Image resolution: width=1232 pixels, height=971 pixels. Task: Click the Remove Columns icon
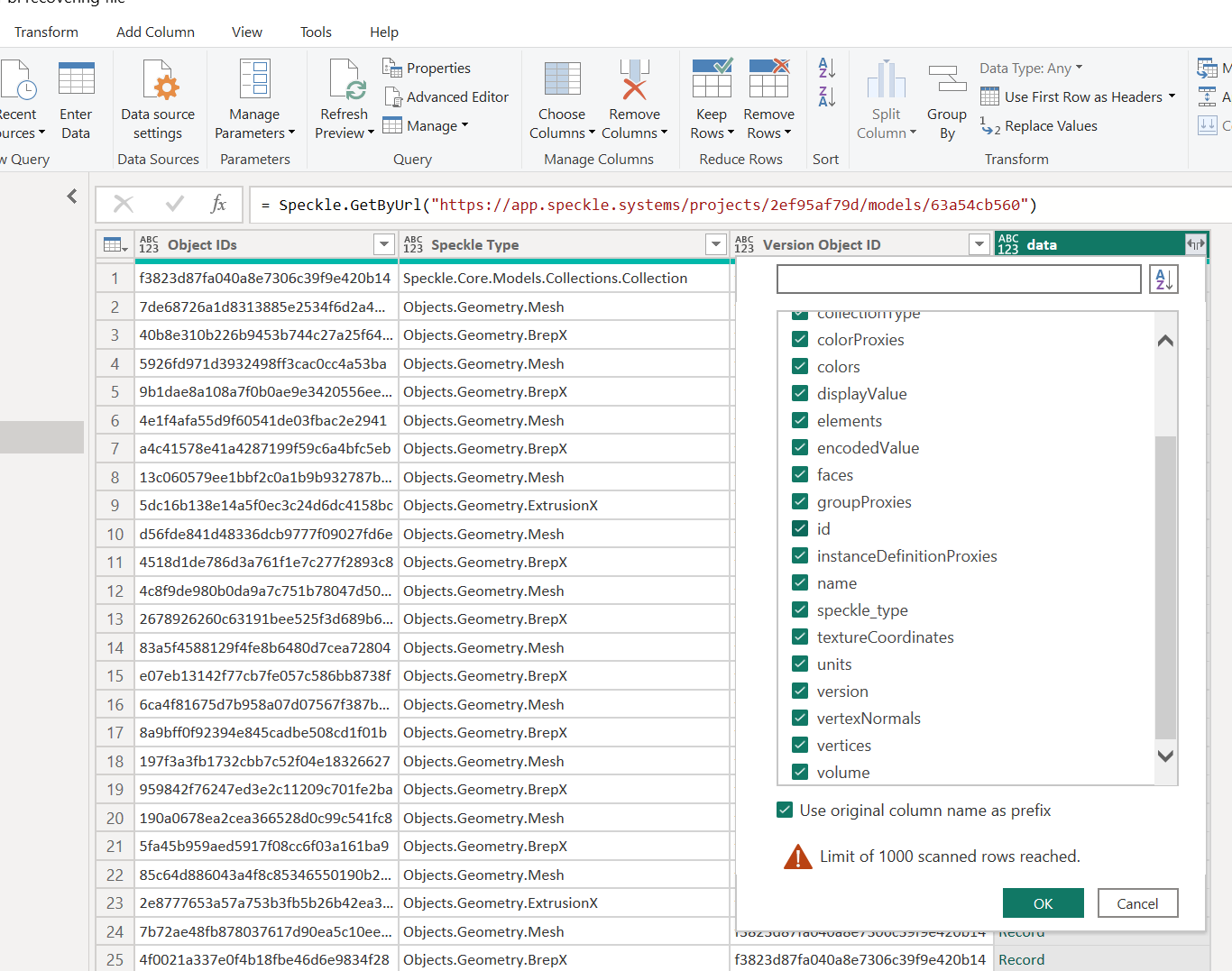click(634, 80)
